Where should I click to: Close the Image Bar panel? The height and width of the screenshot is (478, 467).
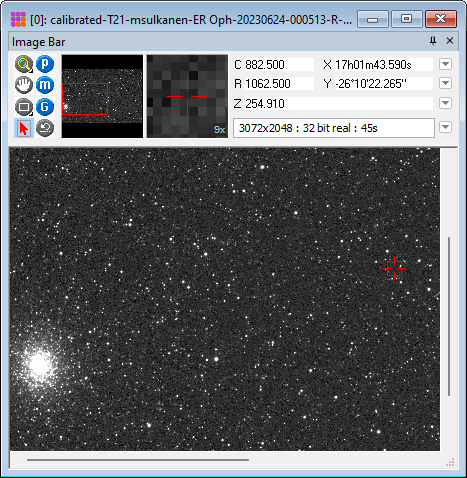tap(450, 41)
